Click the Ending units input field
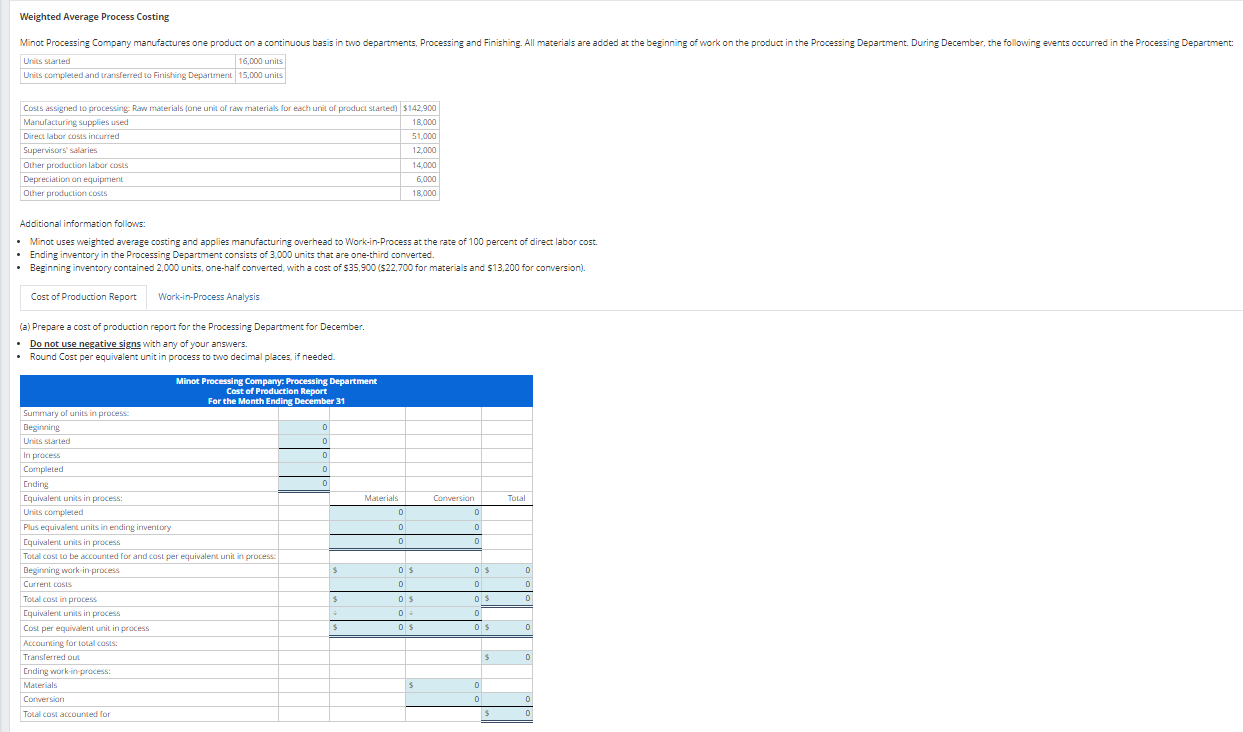Image resolution: width=1243 pixels, height=732 pixels. (x=305, y=483)
